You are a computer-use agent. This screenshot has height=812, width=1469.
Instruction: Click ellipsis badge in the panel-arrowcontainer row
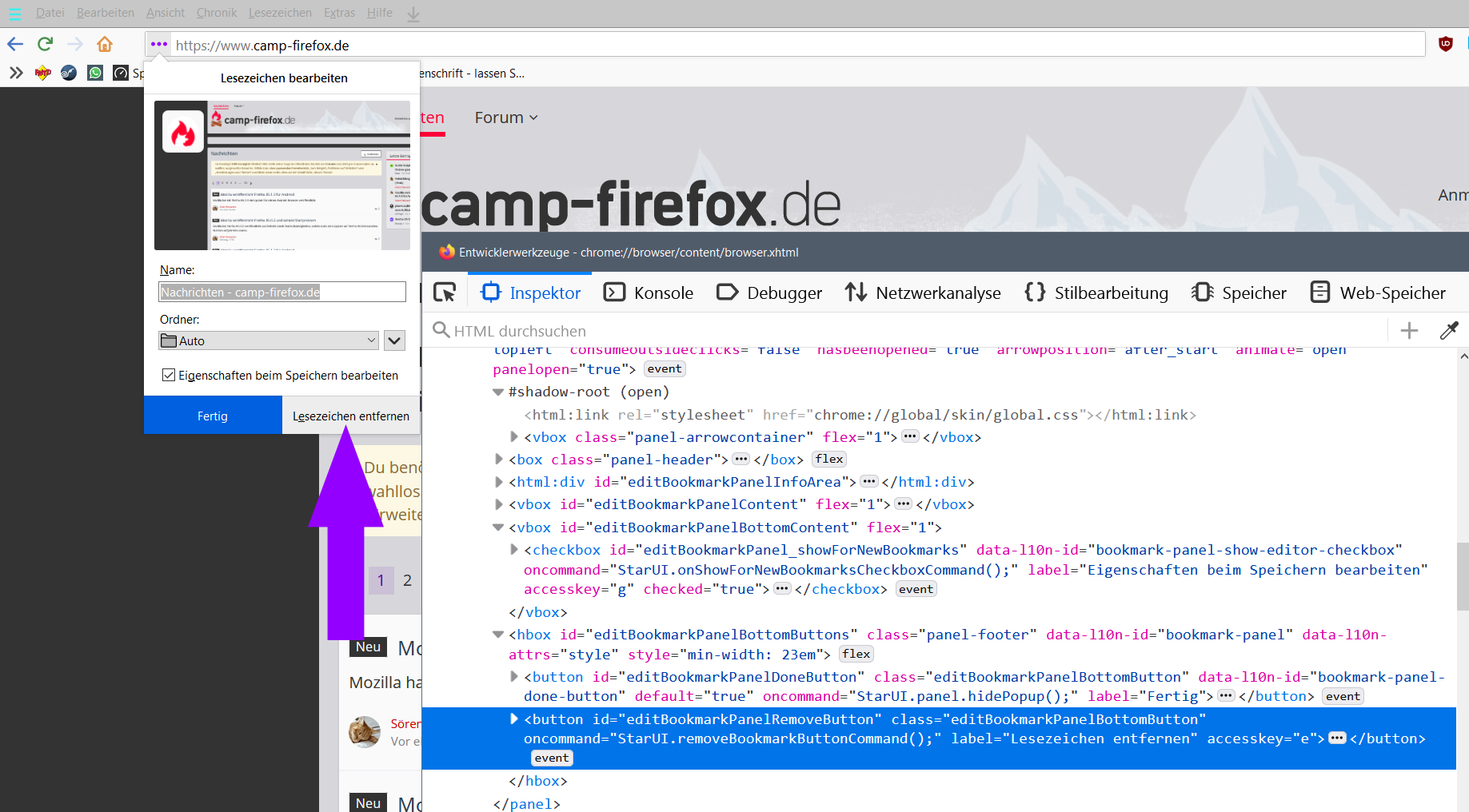coord(910,436)
